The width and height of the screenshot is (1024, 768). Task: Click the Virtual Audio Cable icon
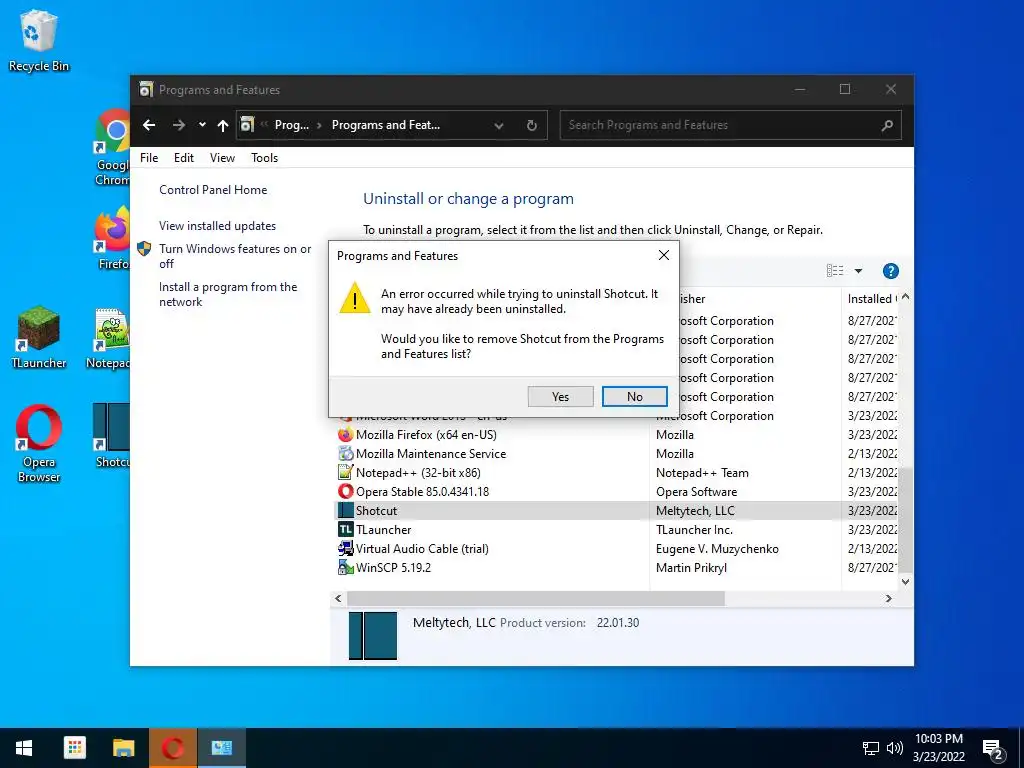tap(345, 549)
